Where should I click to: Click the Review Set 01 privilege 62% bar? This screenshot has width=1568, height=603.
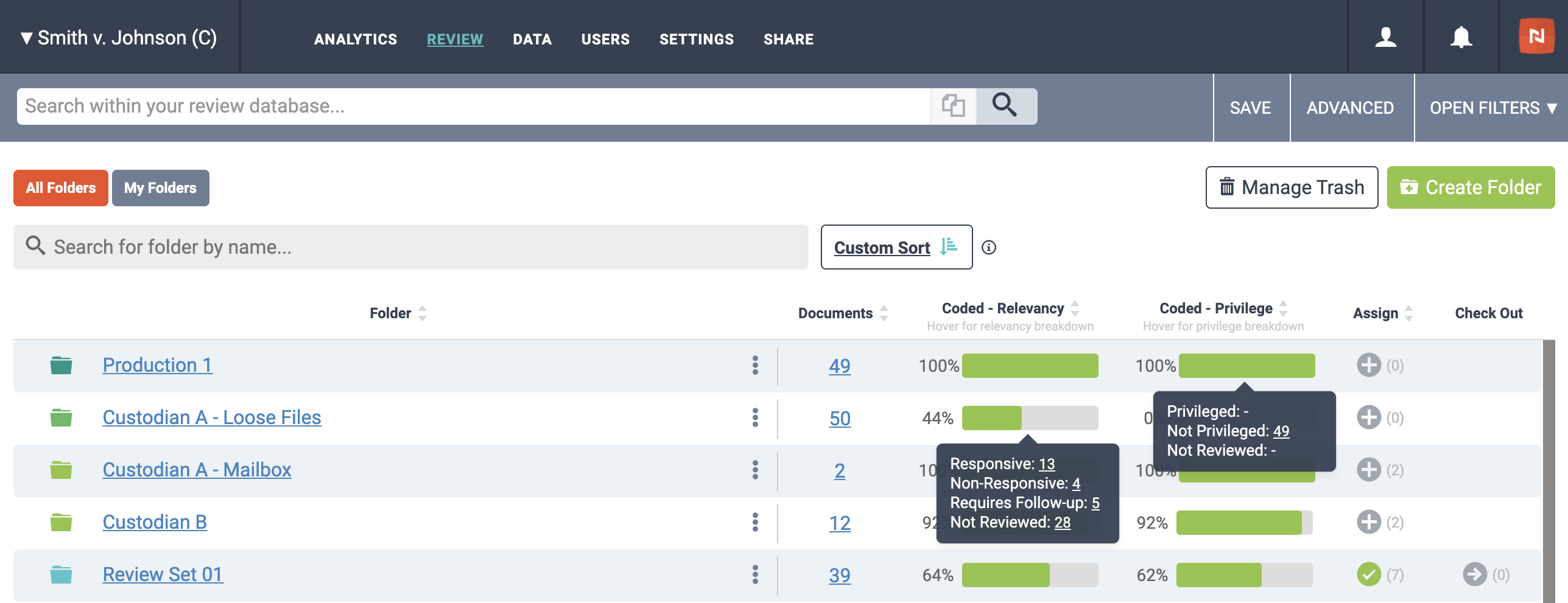point(1245,575)
